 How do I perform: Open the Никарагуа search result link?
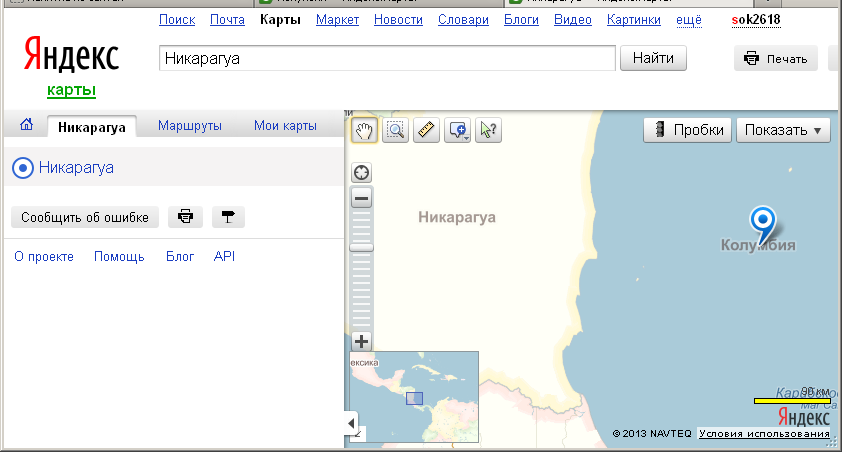76,167
